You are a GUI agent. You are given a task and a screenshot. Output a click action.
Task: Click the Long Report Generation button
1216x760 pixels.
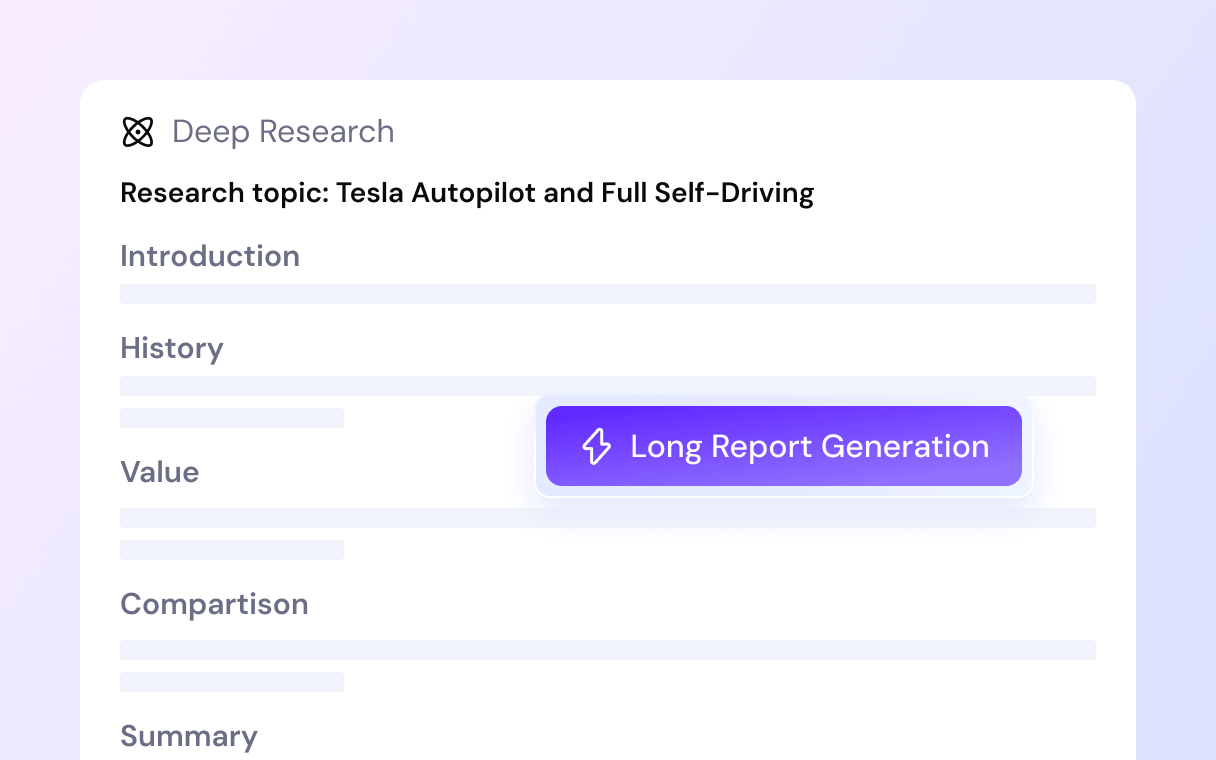pyautogui.click(x=784, y=446)
